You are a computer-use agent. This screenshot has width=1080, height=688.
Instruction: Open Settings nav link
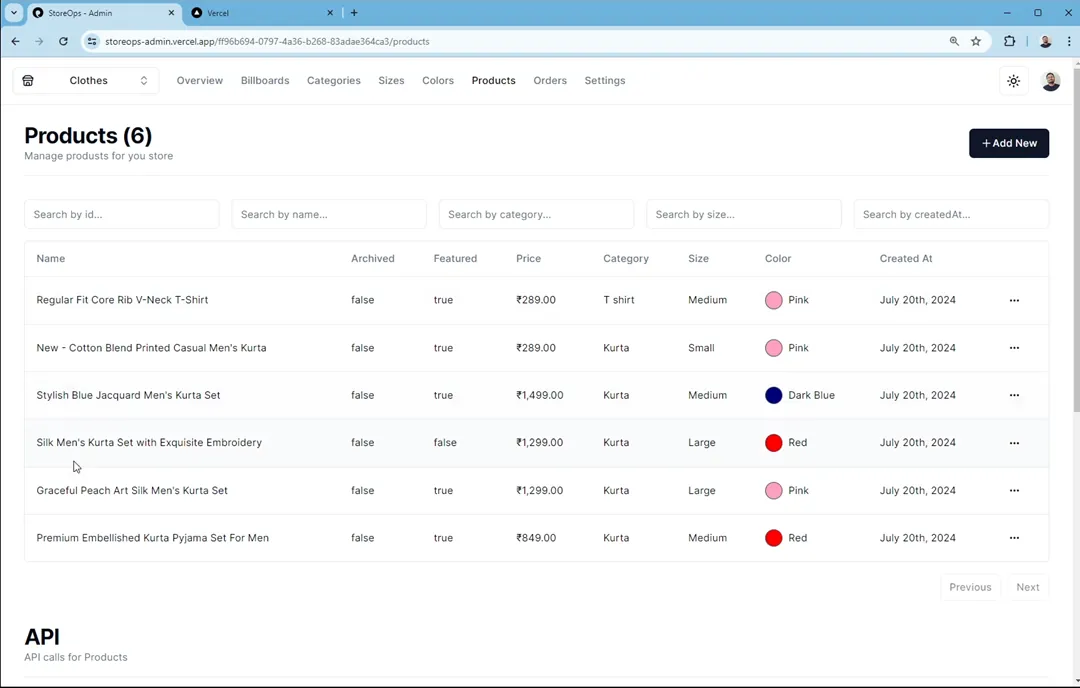click(x=605, y=81)
